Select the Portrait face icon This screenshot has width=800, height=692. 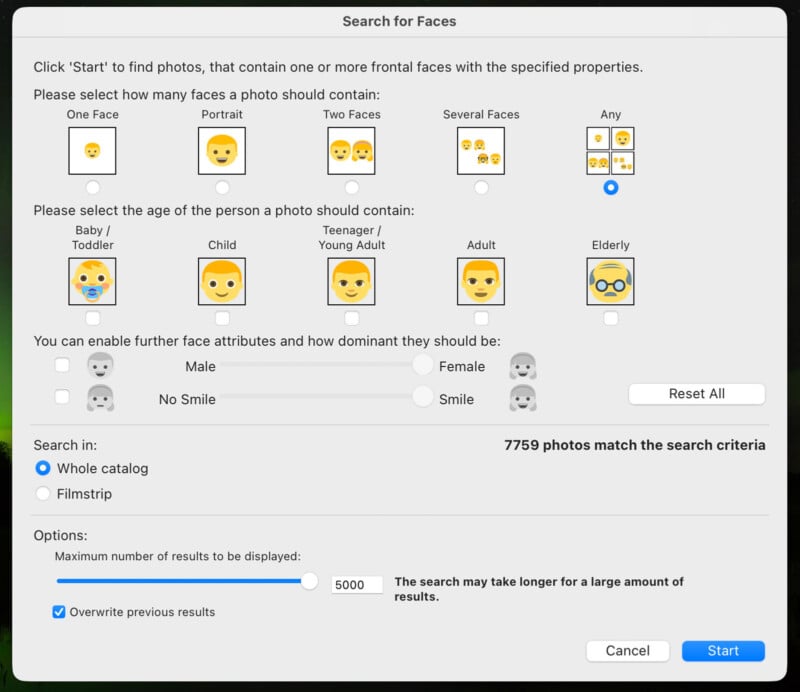click(x=222, y=150)
